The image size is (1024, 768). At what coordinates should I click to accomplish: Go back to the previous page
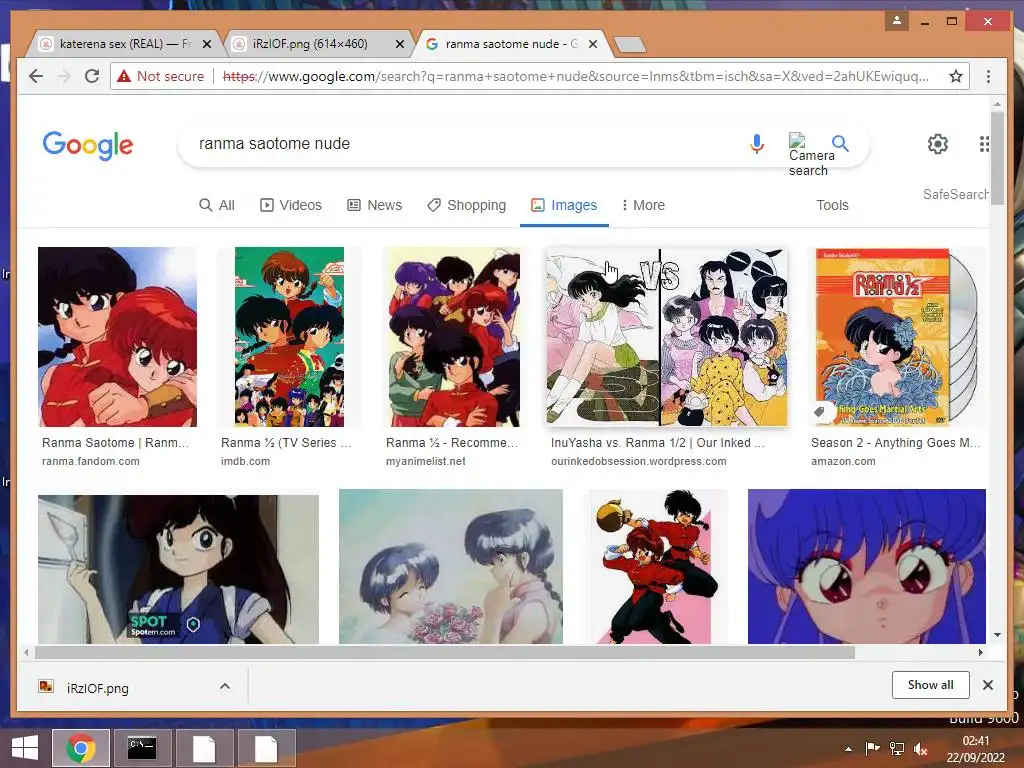tap(37, 76)
